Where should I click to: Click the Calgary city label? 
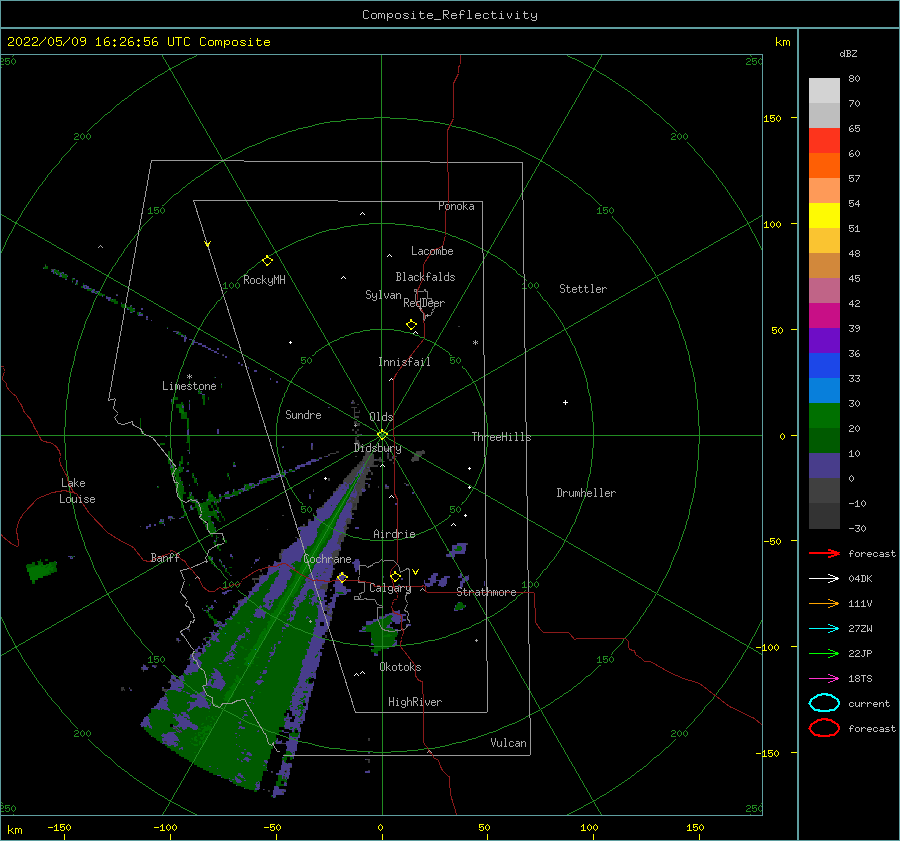(390, 588)
